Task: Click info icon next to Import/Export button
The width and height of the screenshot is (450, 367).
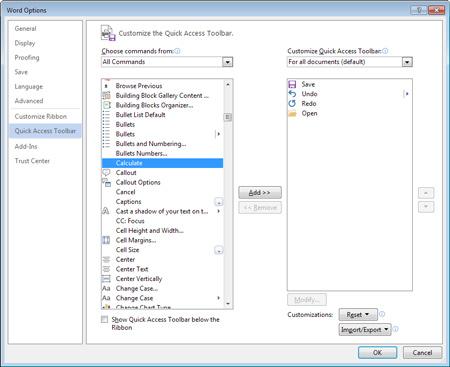Action: coord(395,329)
